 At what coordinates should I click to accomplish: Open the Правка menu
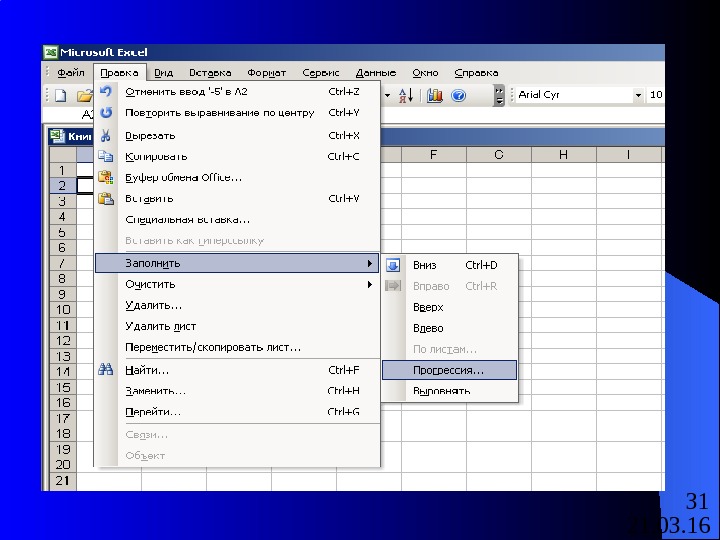(x=119, y=73)
